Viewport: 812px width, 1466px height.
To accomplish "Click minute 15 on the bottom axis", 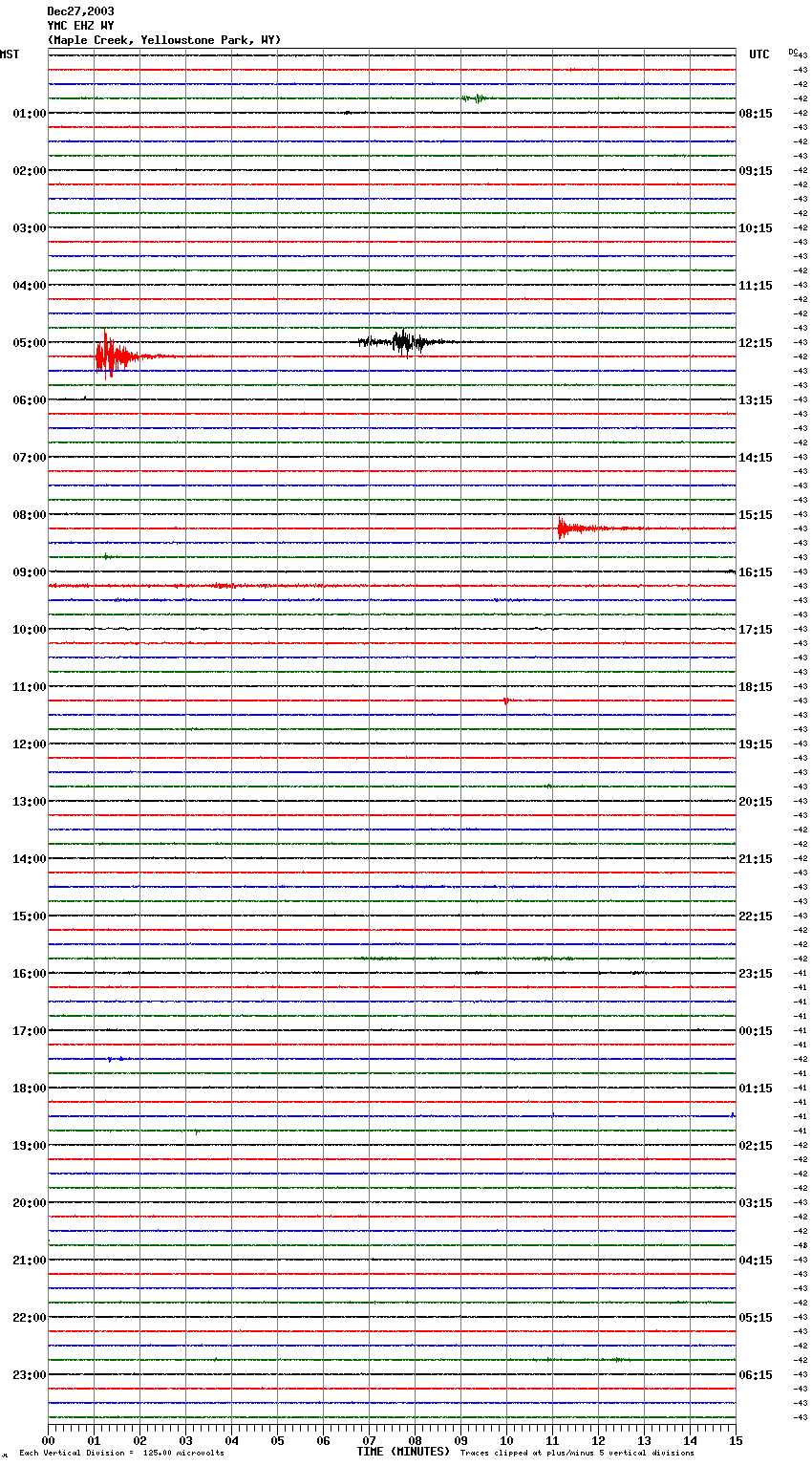I will click(x=736, y=1440).
